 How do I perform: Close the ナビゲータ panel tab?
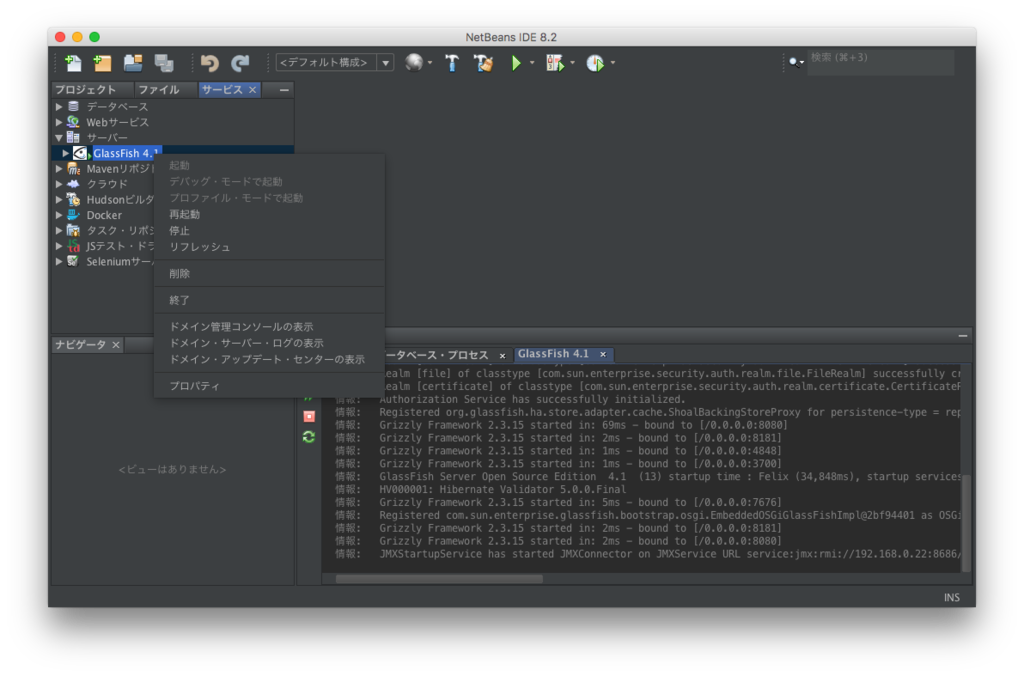(x=116, y=345)
